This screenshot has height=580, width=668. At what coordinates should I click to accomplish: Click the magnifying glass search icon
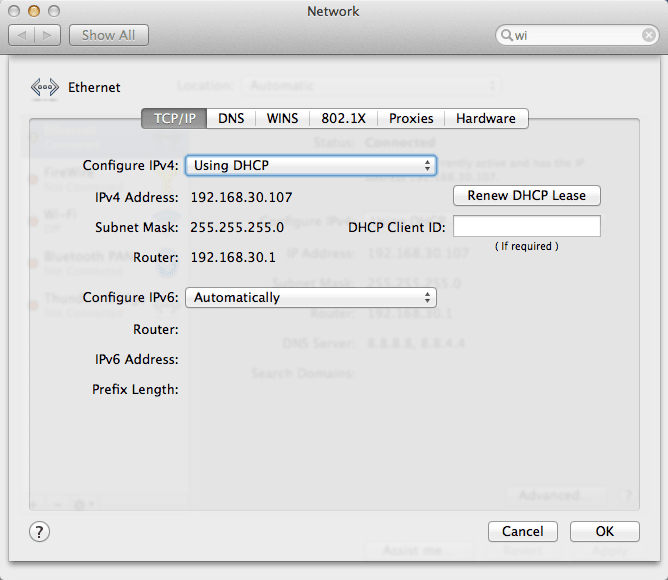508,35
